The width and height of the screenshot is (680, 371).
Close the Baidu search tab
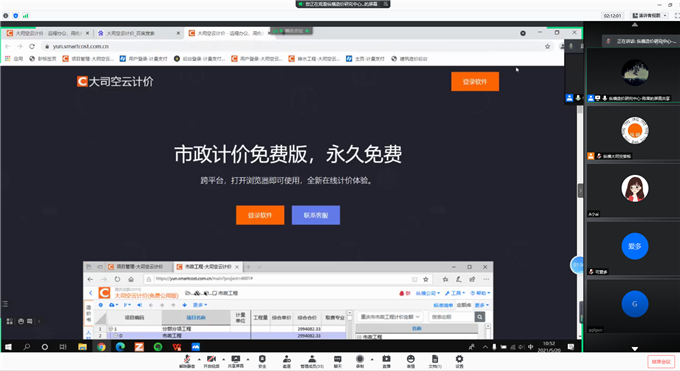coord(178,33)
